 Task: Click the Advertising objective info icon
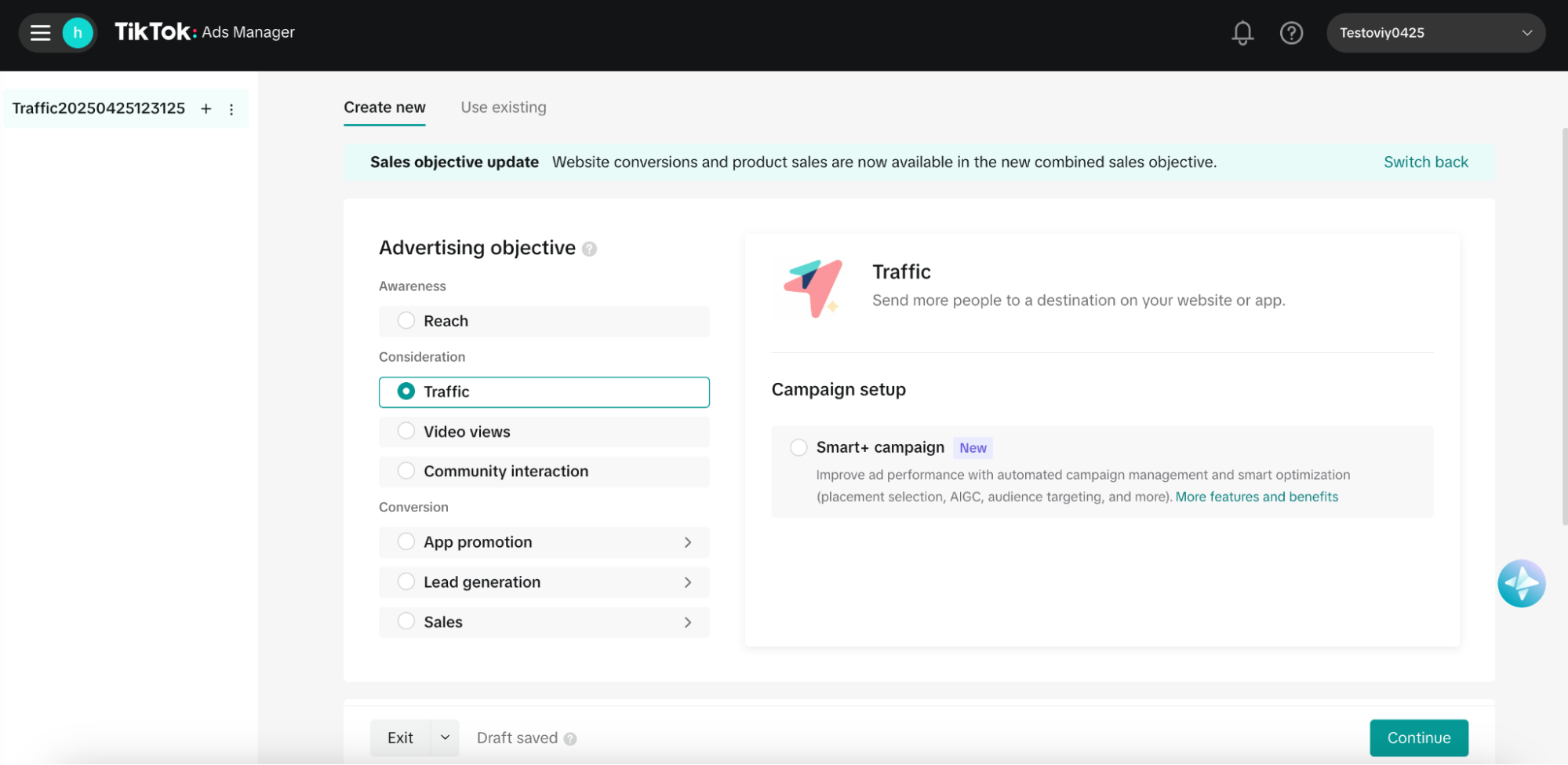(x=590, y=249)
